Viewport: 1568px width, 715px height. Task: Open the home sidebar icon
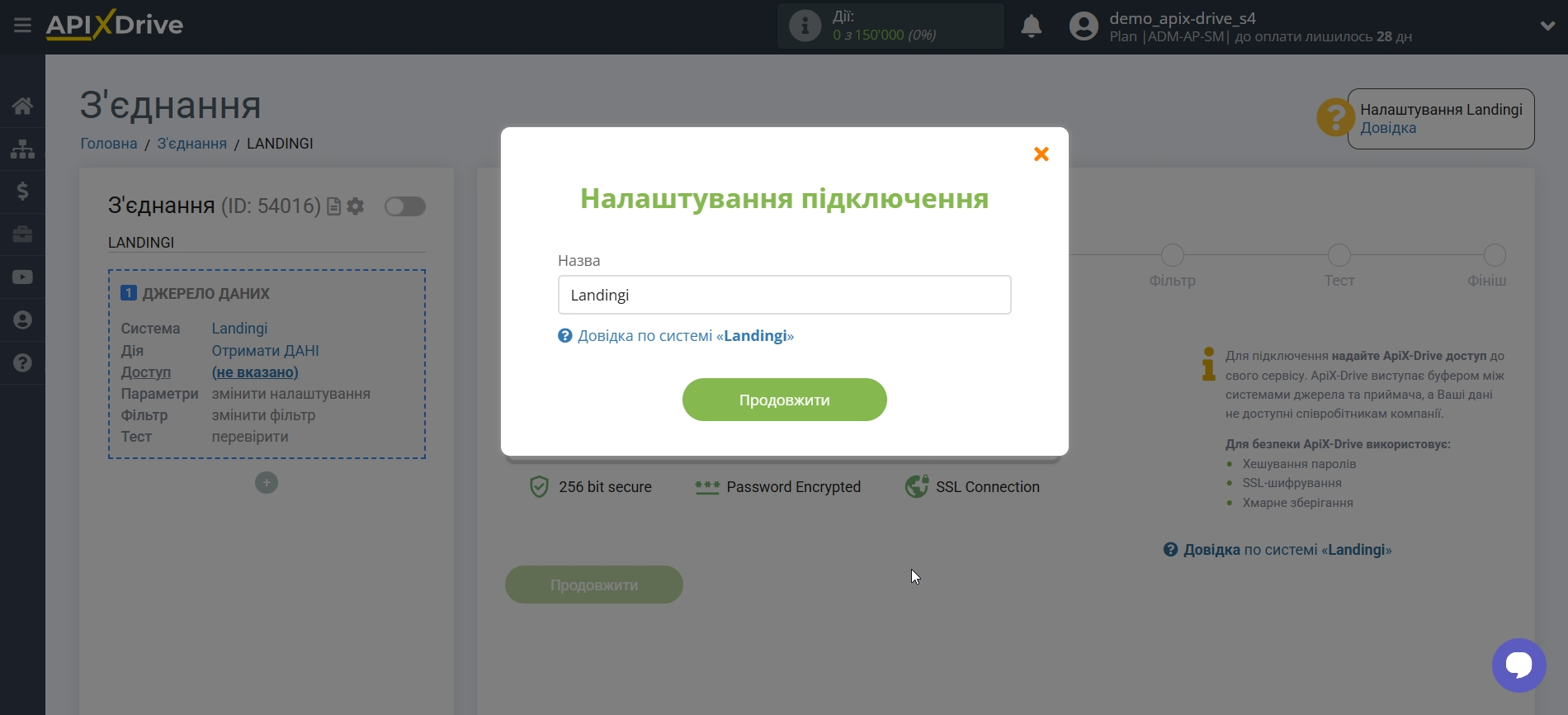(x=22, y=106)
